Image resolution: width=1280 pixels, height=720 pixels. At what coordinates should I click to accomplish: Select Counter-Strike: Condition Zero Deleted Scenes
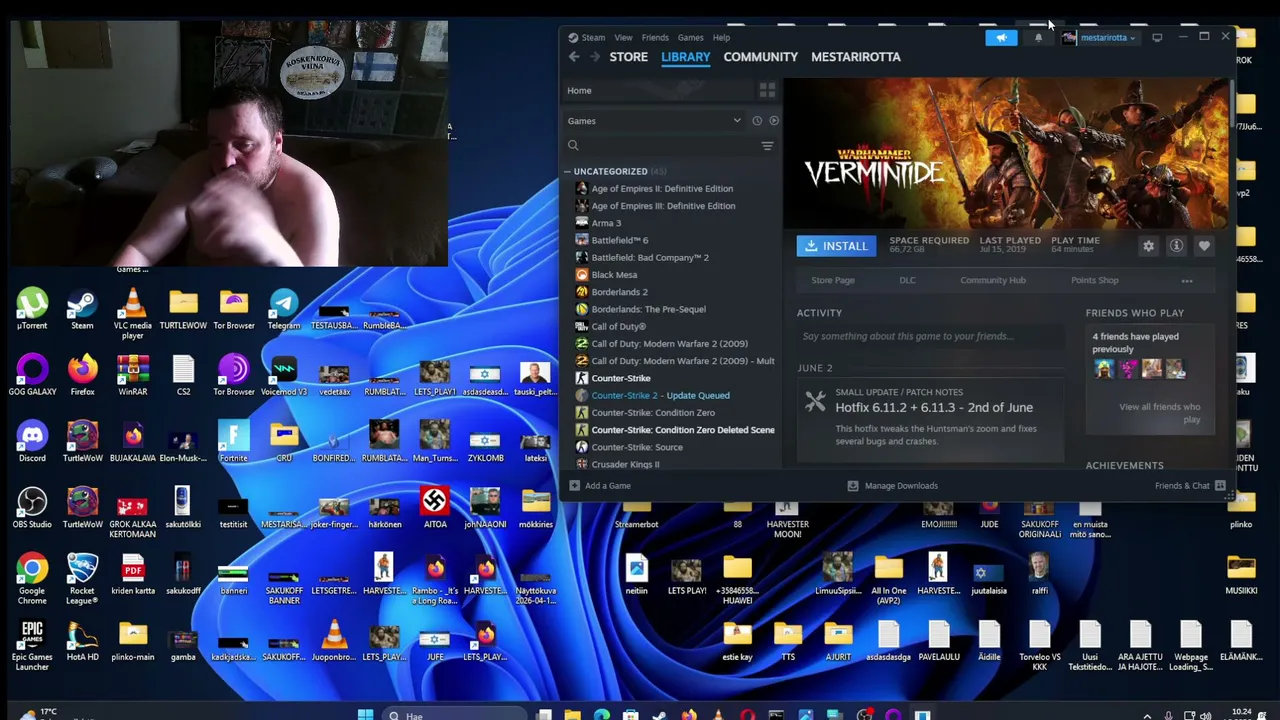[682, 430]
